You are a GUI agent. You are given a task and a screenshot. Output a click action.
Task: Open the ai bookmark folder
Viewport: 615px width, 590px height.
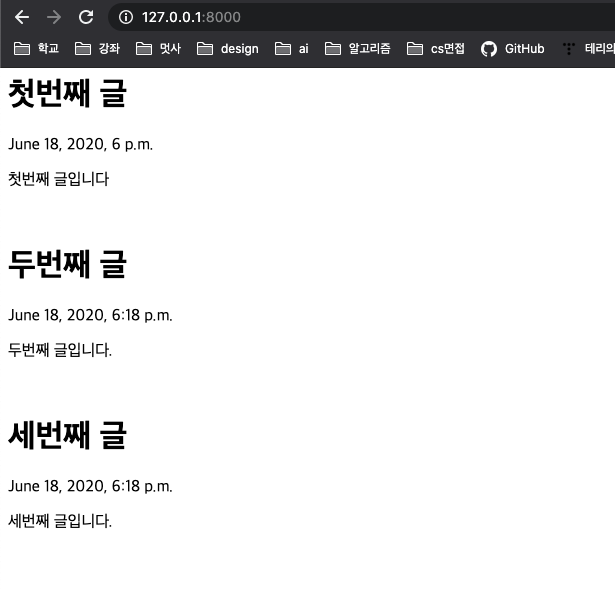[292, 49]
